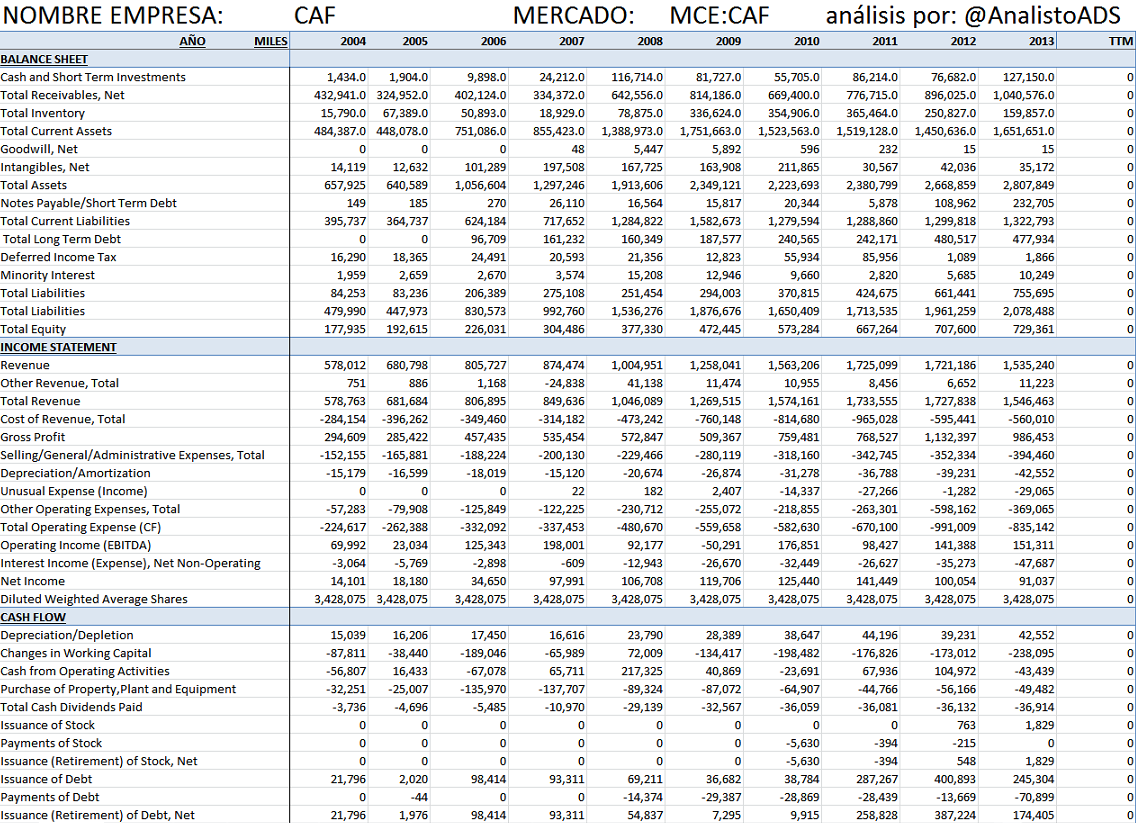Image resolution: width=1137 pixels, height=824 pixels.
Task: Select the Selling/General/Administrative Expenses, Total label
Action: click(x=132, y=456)
